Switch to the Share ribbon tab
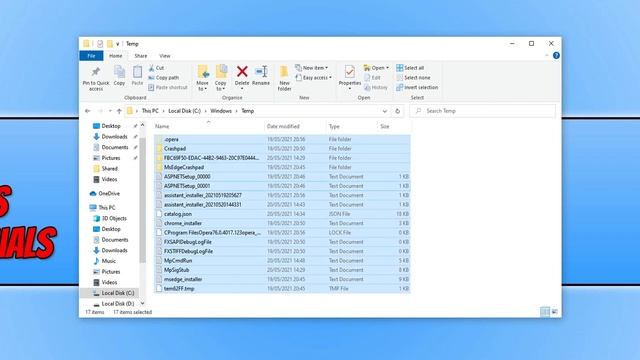 [140, 56]
